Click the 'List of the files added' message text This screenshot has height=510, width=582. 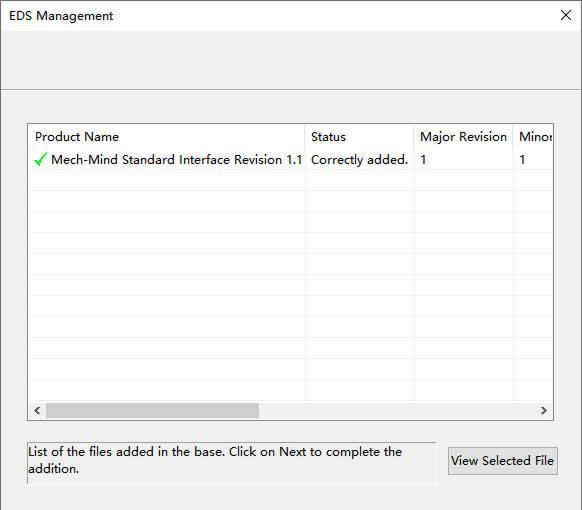pyautogui.click(x=215, y=460)
